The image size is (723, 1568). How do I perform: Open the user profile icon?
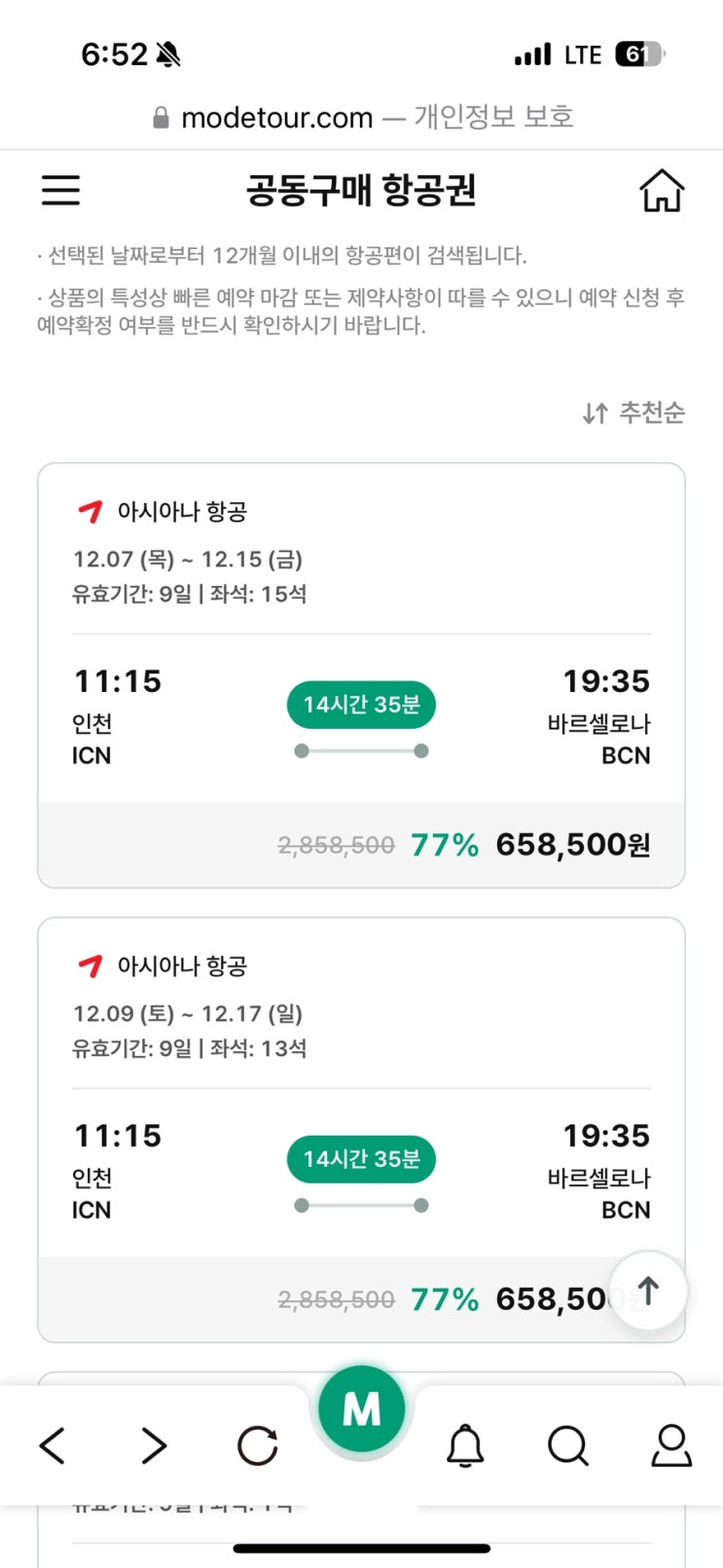[671, 1445]
